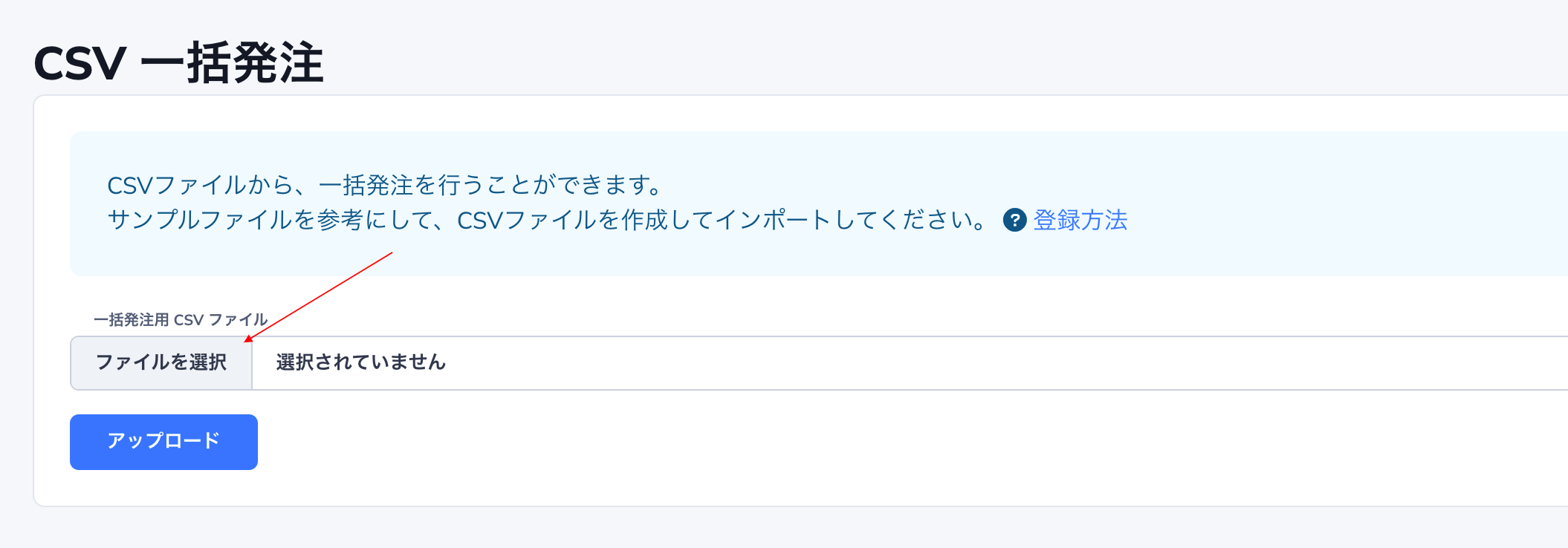Viewport: 1568px width, 548px height.
Task: Open registration instructions via 登録方法
Action: click(1079, 221)
